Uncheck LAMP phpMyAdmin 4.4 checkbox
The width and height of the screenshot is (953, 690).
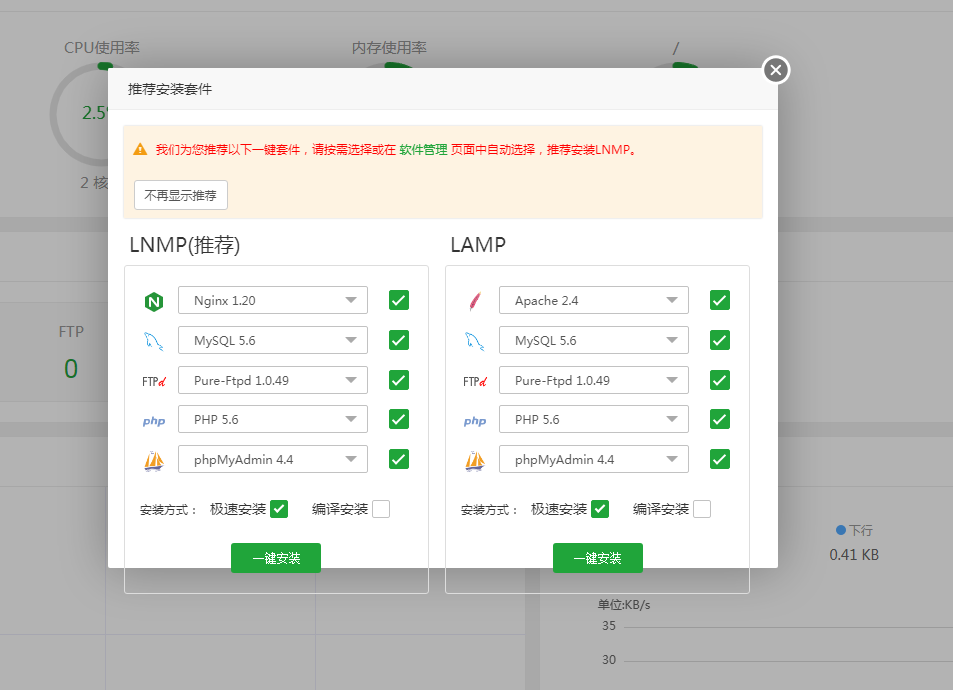(x=720, y=459)
